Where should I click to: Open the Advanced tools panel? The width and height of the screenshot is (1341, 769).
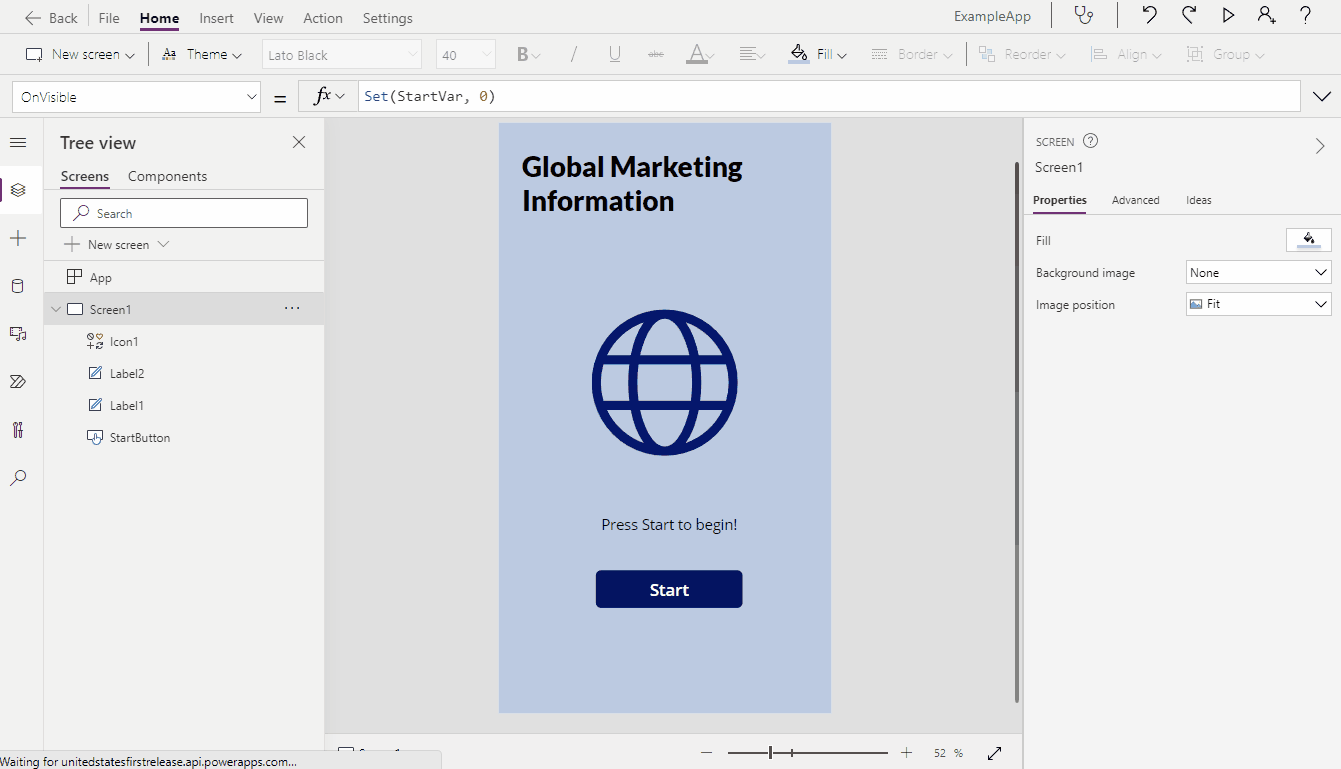[x=18, y=429]
